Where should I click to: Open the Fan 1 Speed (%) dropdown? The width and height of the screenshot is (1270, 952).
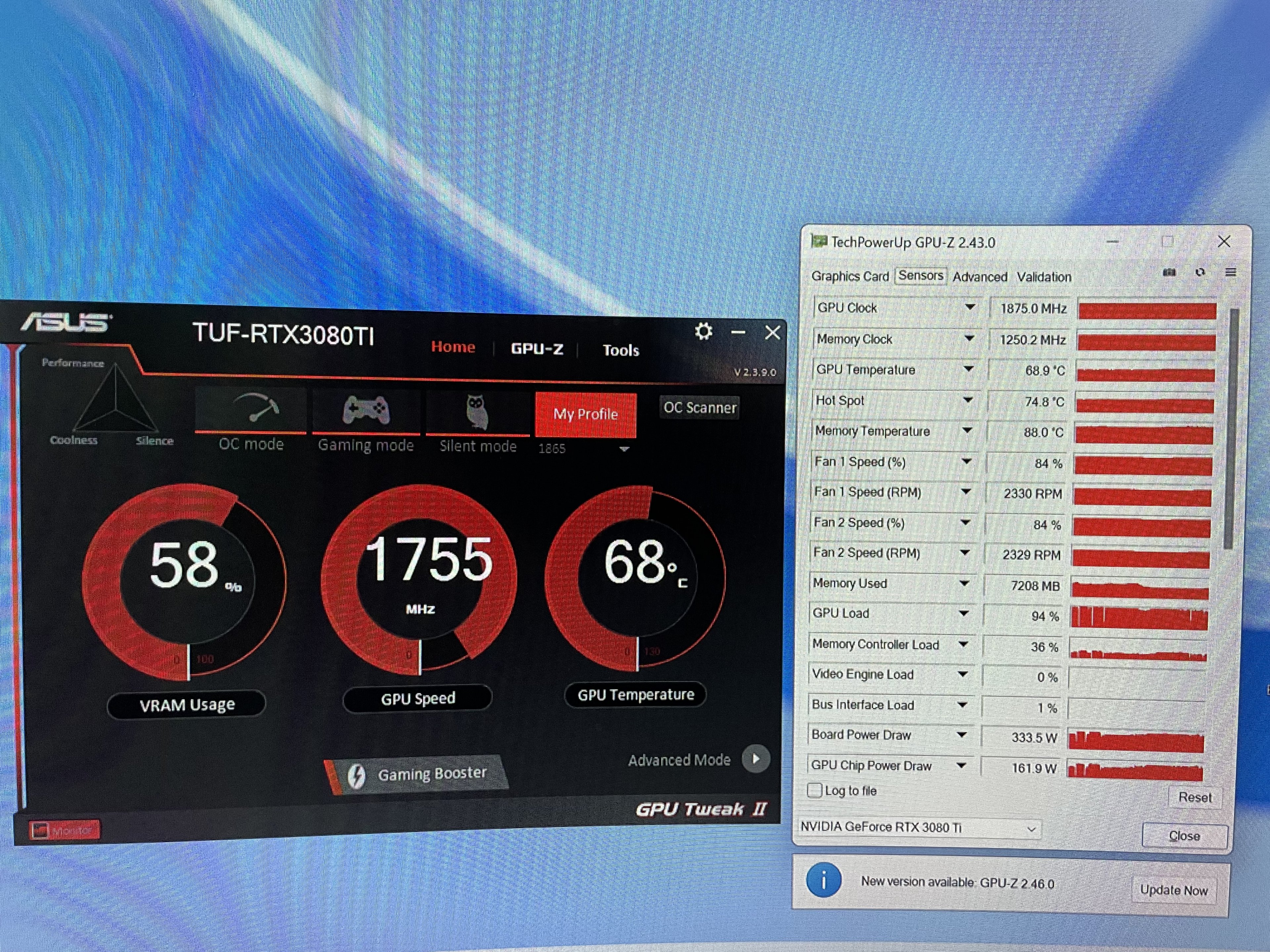[x=967, y=461]
